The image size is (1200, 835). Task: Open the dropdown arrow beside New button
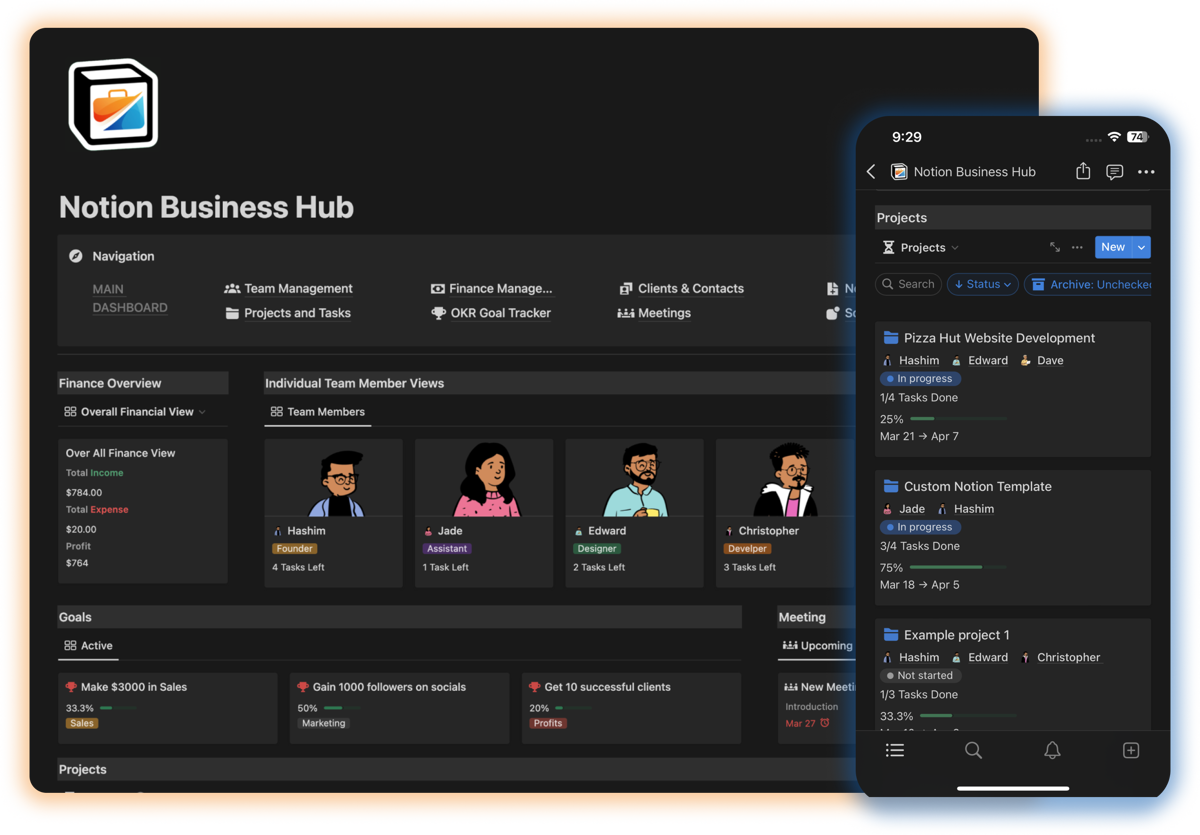pos(1141,247)
